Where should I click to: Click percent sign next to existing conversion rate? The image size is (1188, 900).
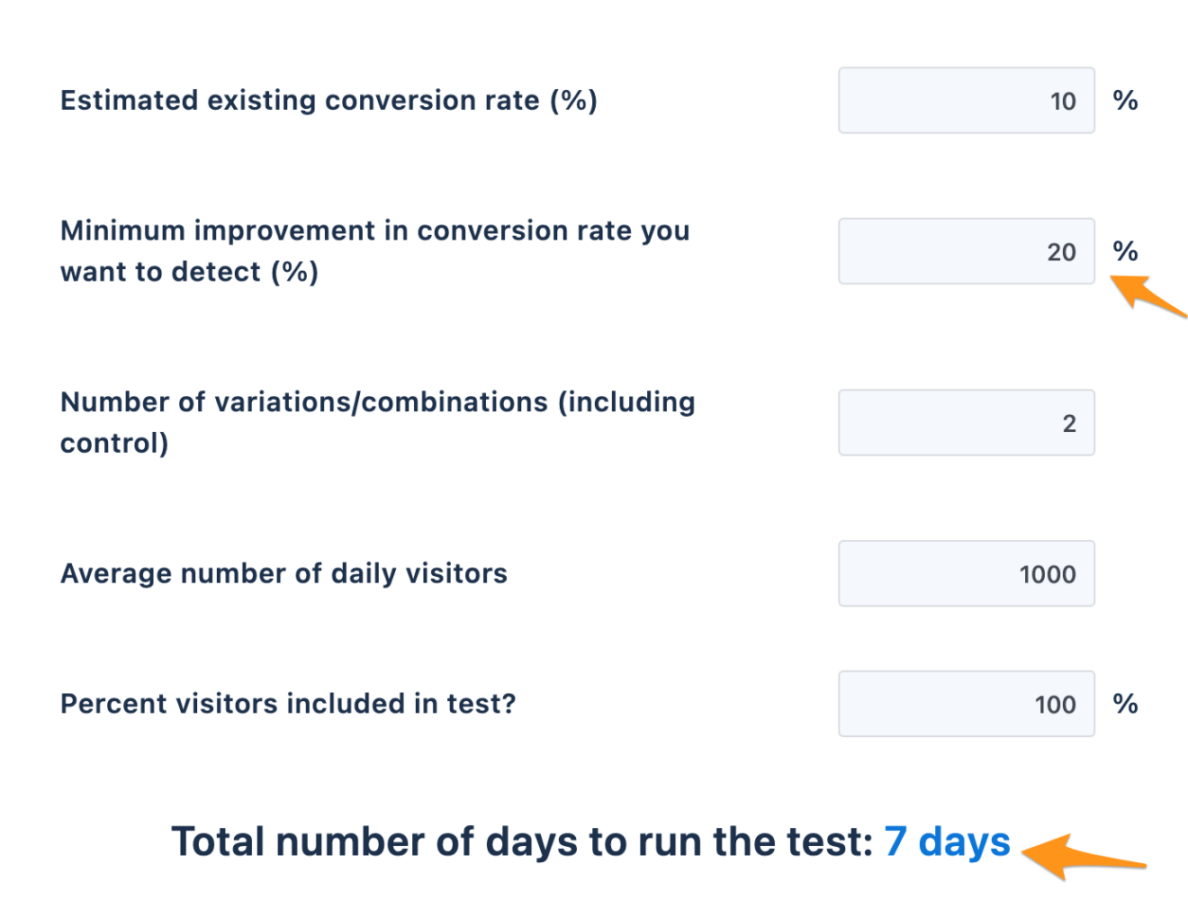pyautogui.click(x=1125, y=100)
